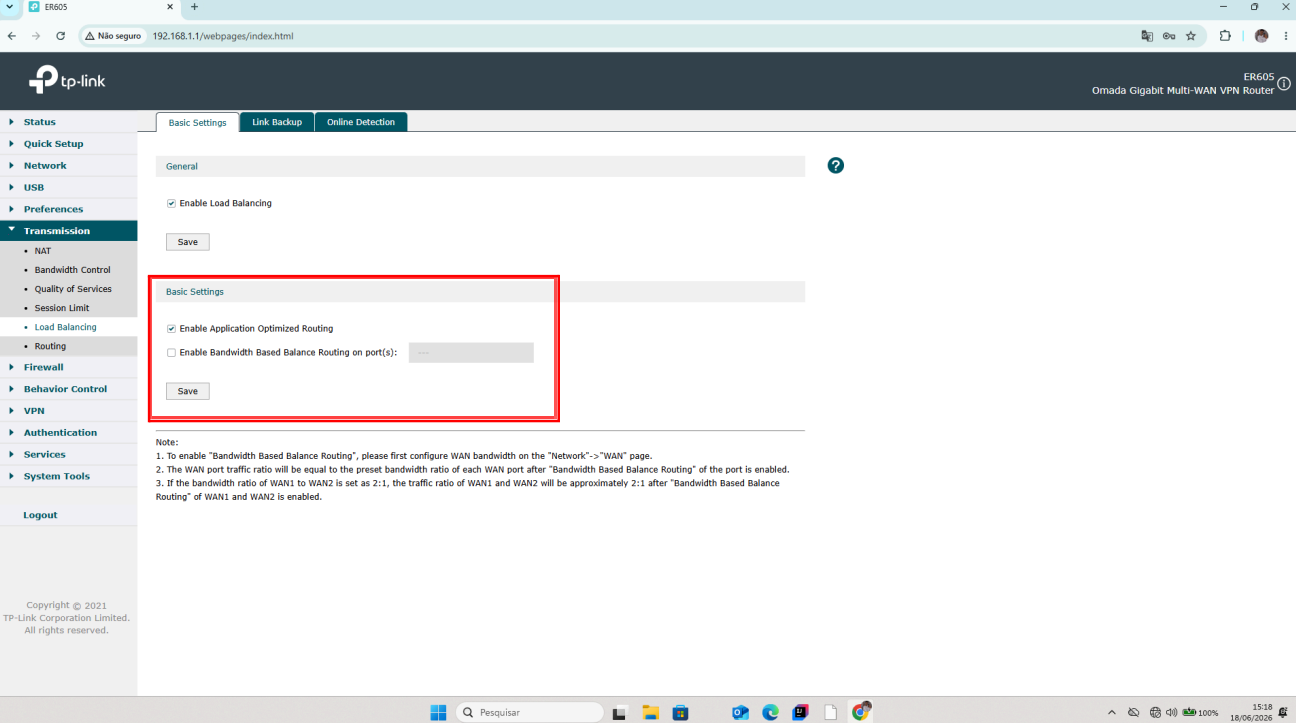
Task: Expand the Status menu
Action: 68,122
